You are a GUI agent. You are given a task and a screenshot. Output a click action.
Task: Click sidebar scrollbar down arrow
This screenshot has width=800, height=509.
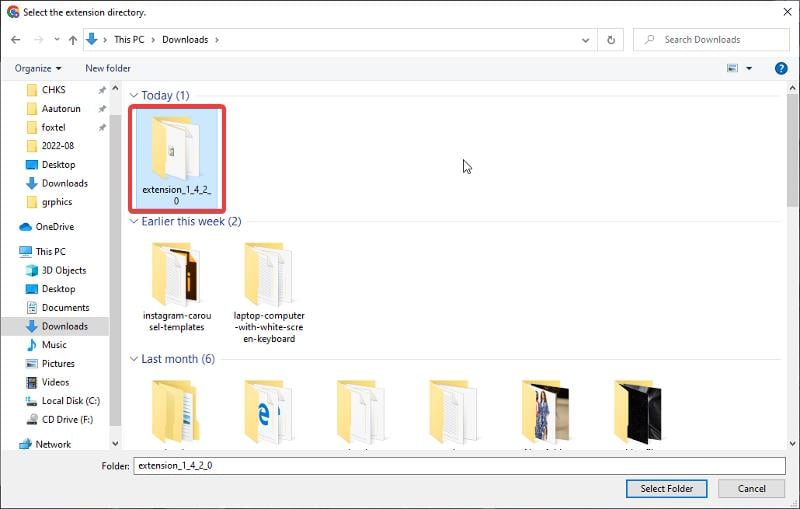(115, 444)
